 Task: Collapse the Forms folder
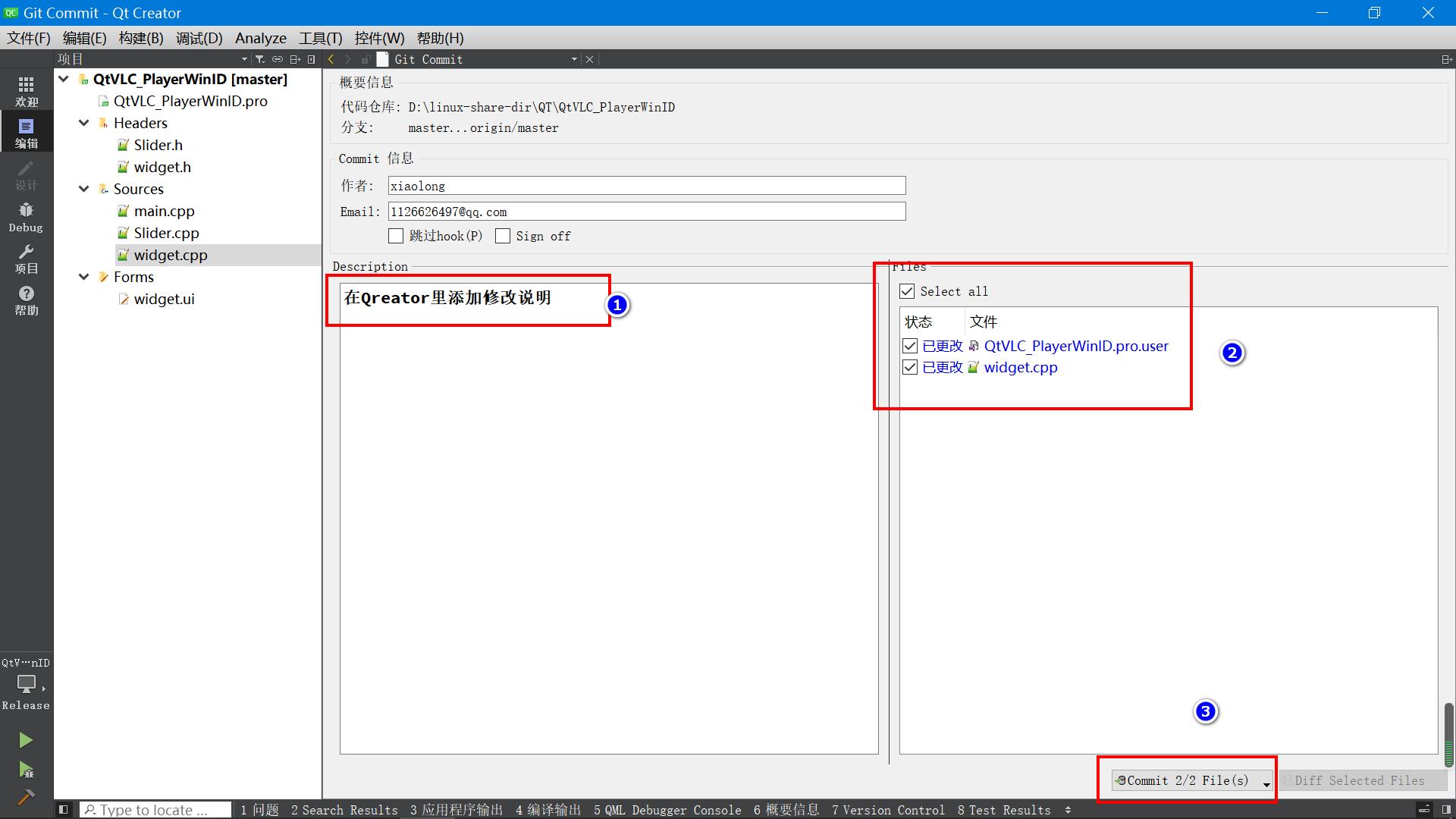click(84, 277)
